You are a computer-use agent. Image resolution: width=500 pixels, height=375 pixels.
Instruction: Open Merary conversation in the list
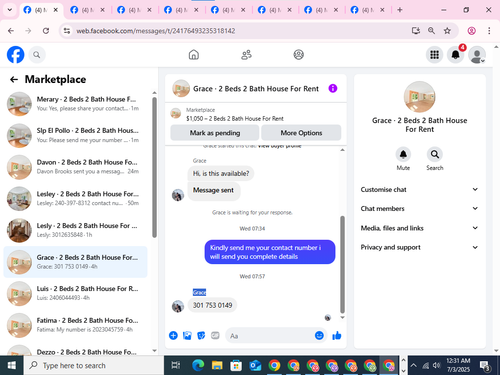[76, 104]
